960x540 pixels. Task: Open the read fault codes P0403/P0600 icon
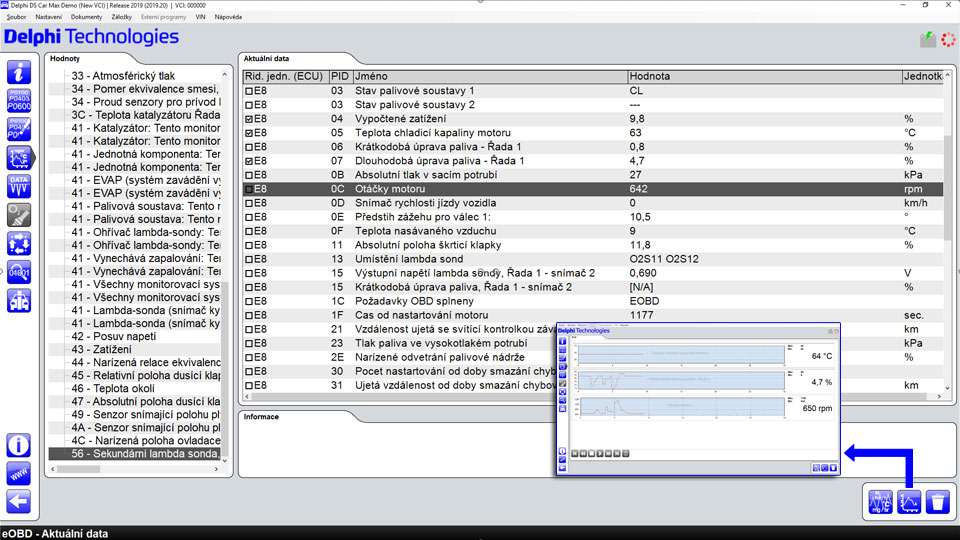click(19, 100)
